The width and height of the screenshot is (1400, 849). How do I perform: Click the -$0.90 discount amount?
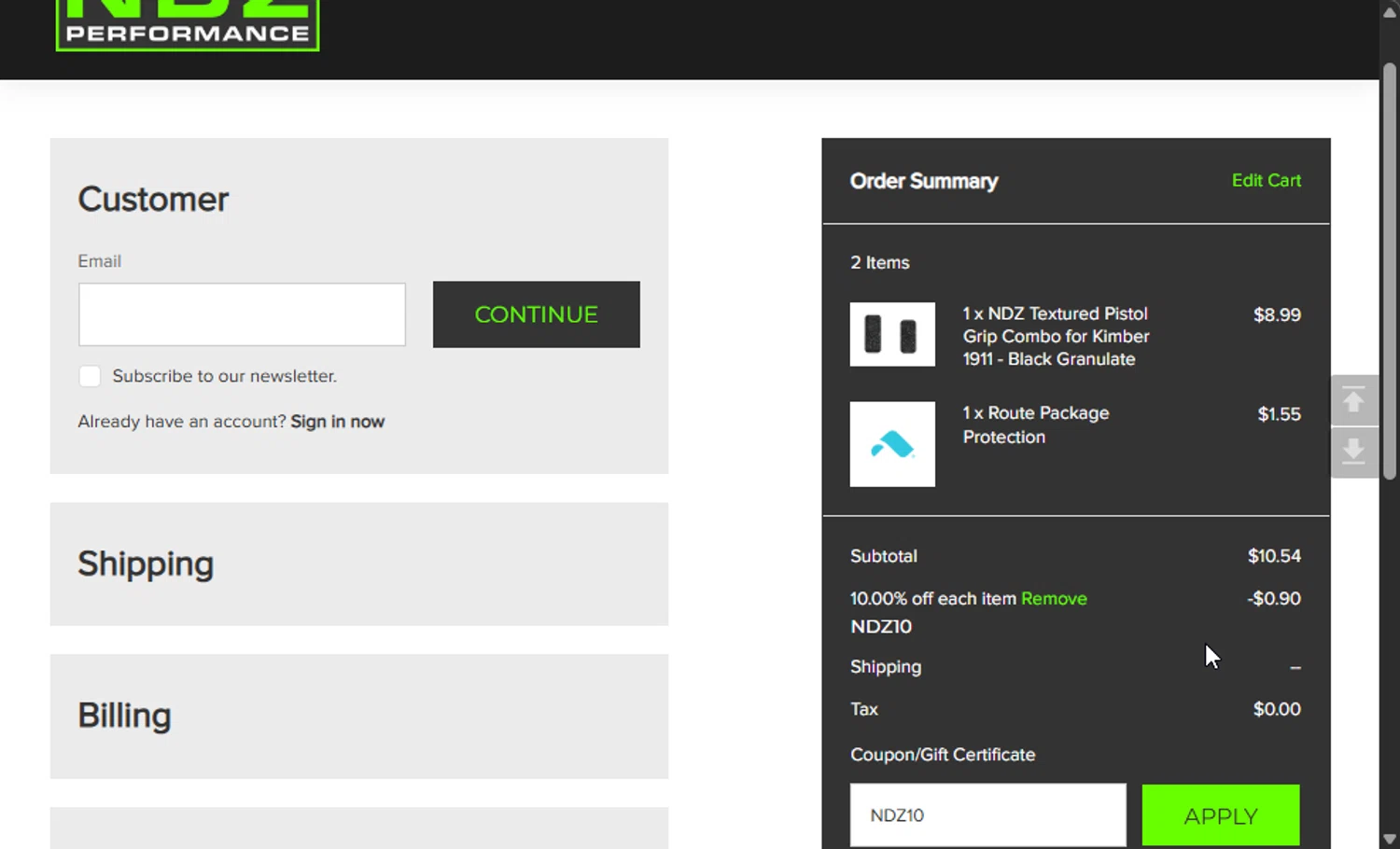(1274, 599)
